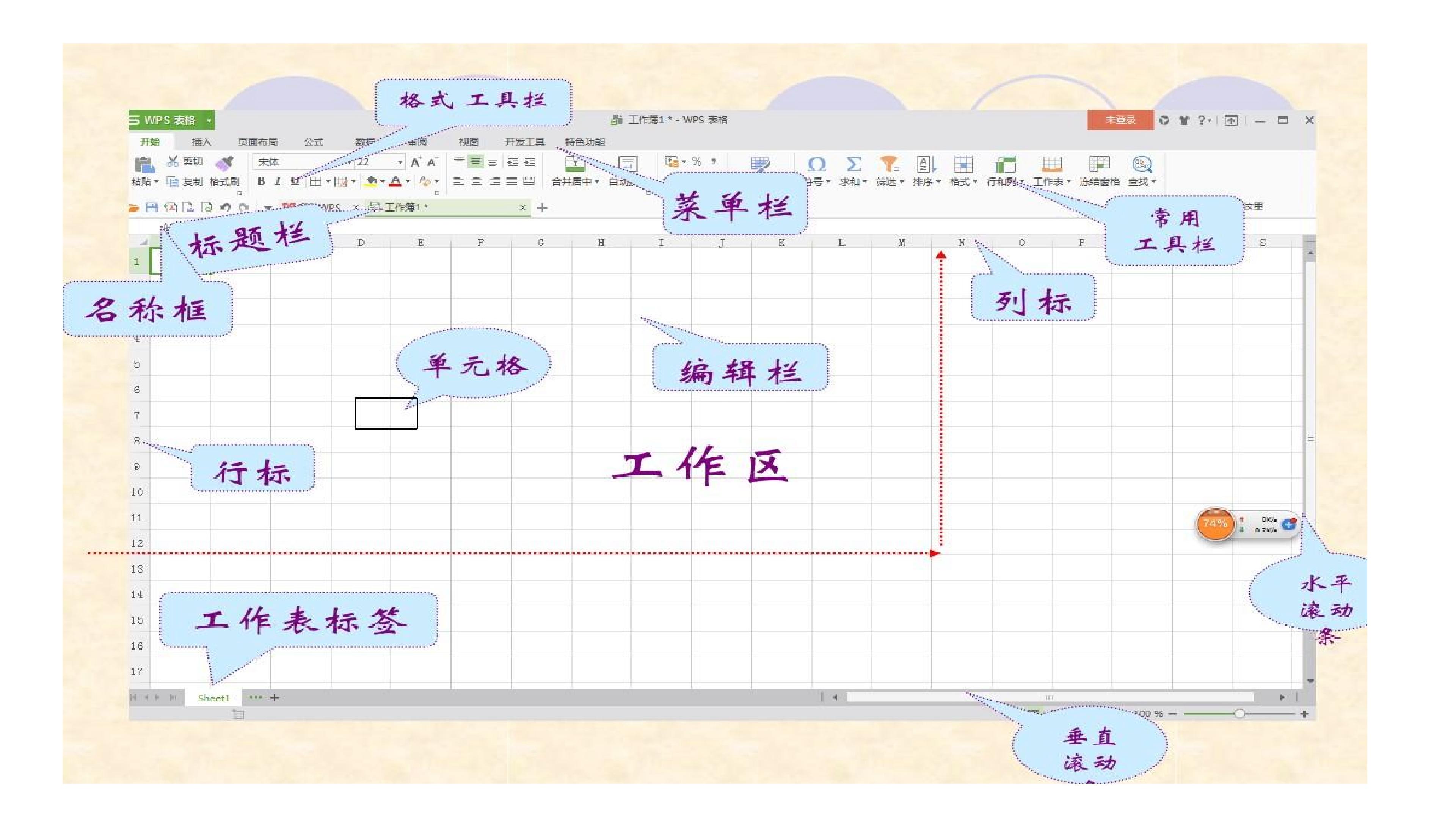Image resolution: width=1456 pixels, height=819 pixels.
Task: Toggle middle vertical alignment
Action: pos(476,162)
